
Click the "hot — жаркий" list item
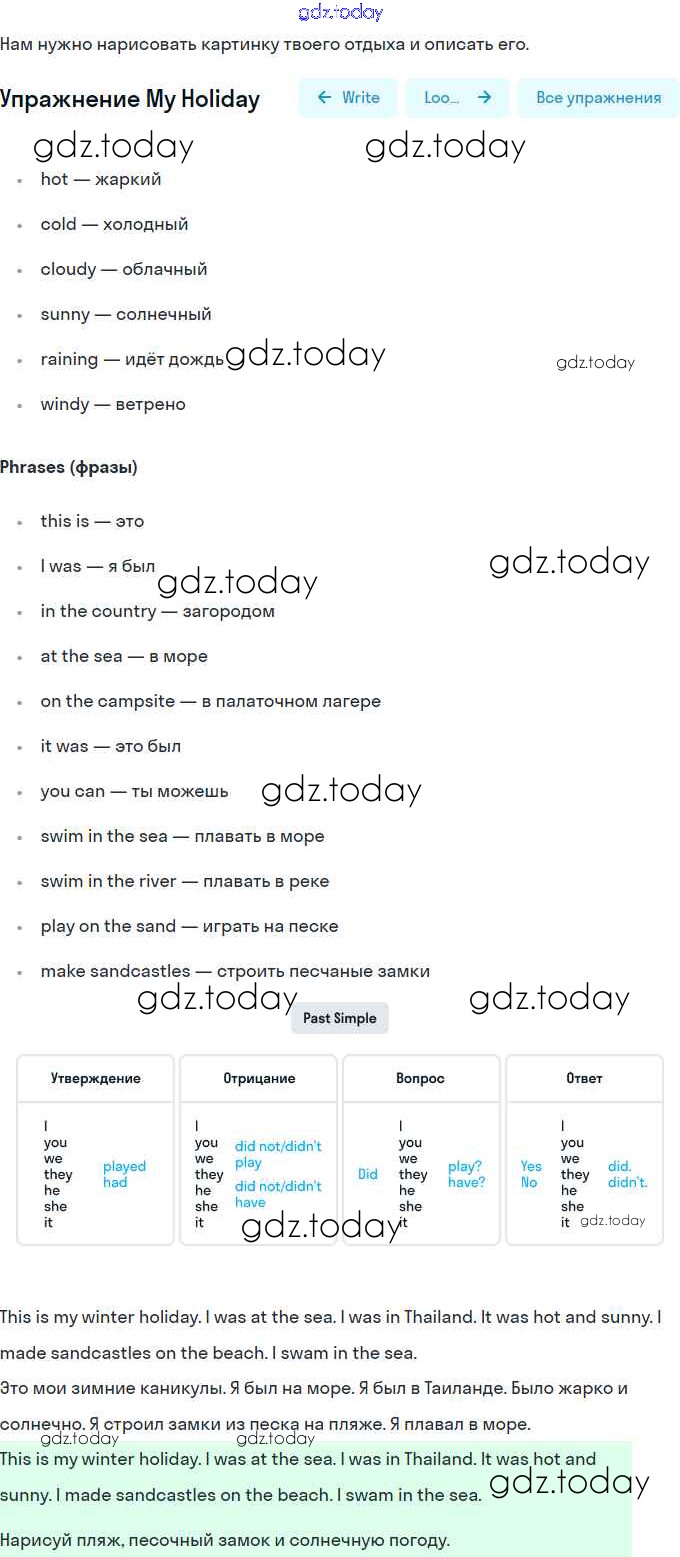101,179
